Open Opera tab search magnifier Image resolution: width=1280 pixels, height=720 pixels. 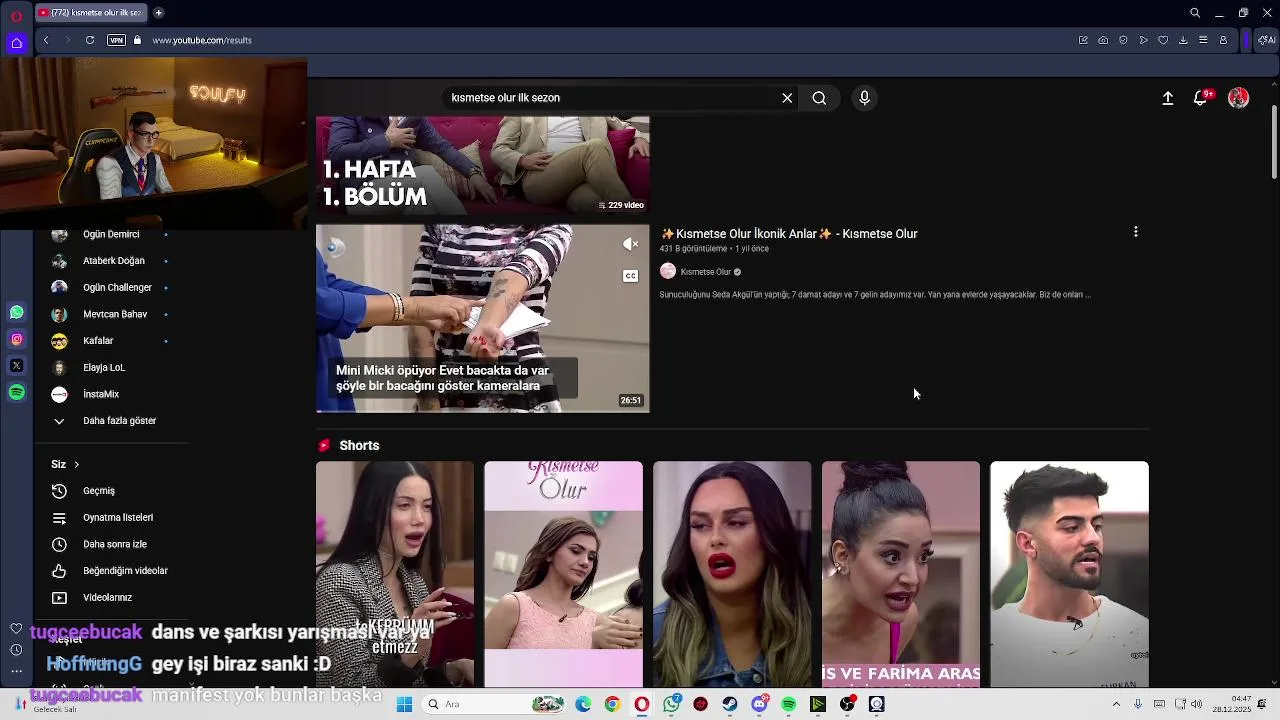coord(1195,13)
